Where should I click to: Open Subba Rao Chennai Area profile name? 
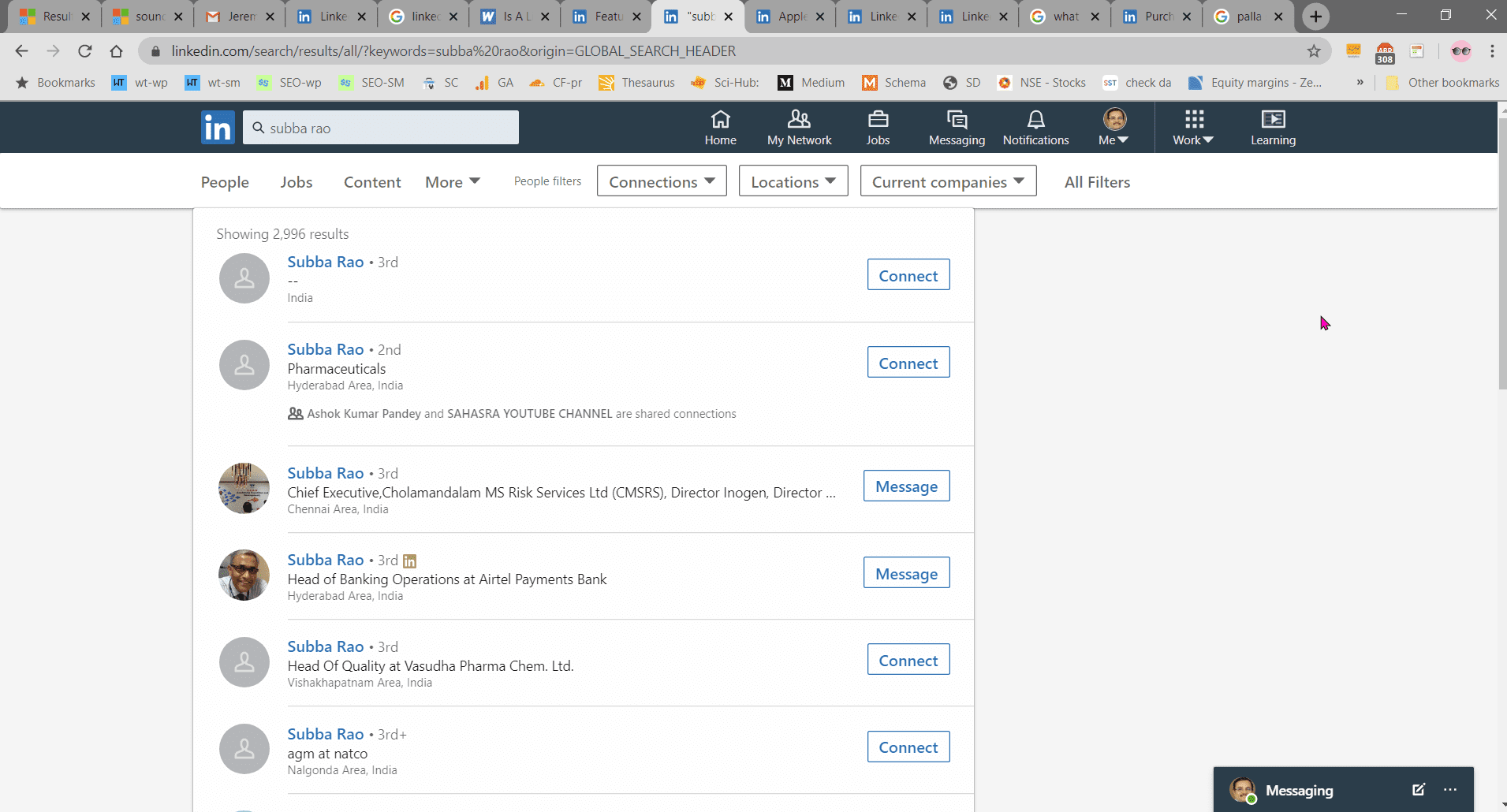point(326,473)
